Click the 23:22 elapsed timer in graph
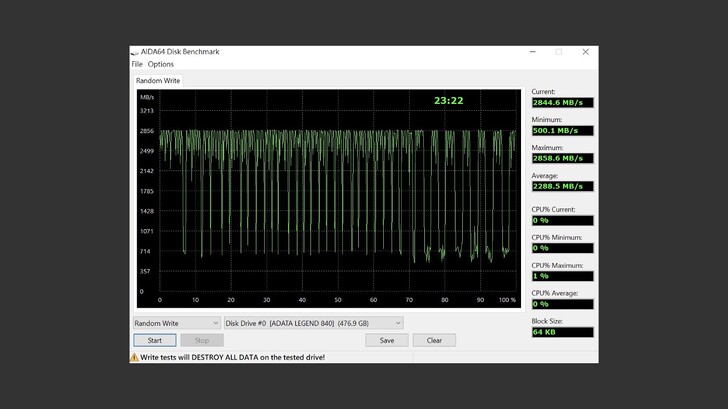Screen dimensions: 728x409 [x=448, y=101]
